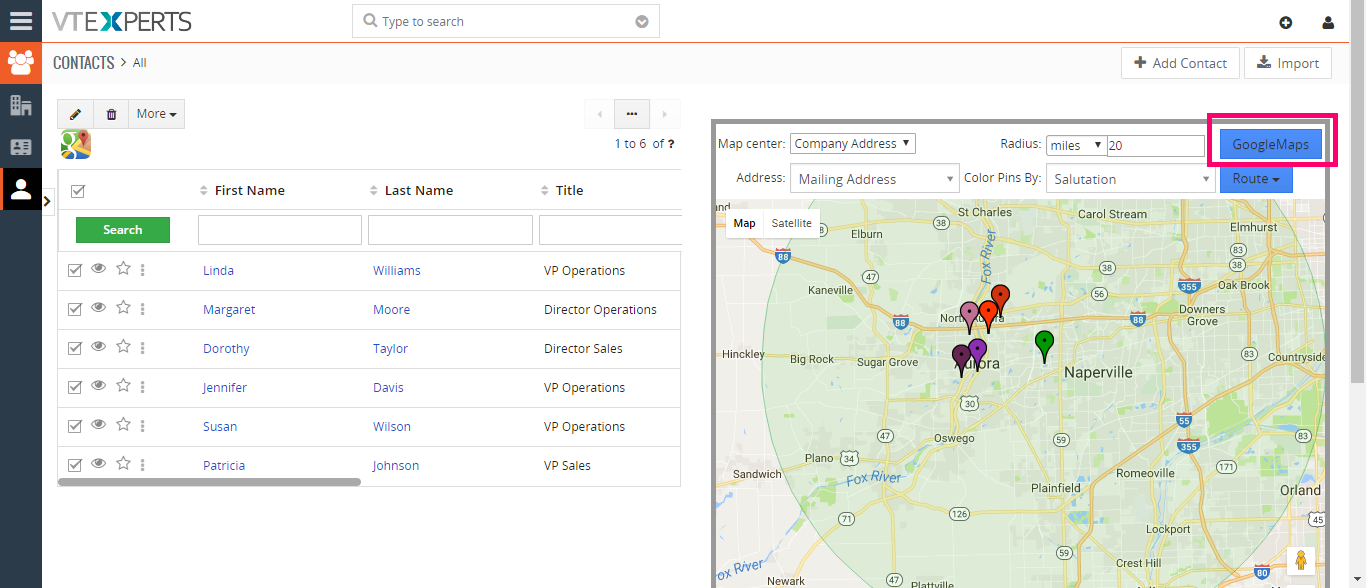Select the person icon in the sidebar
Viewport: 1366px width, 588px height.
coord(21,189)
